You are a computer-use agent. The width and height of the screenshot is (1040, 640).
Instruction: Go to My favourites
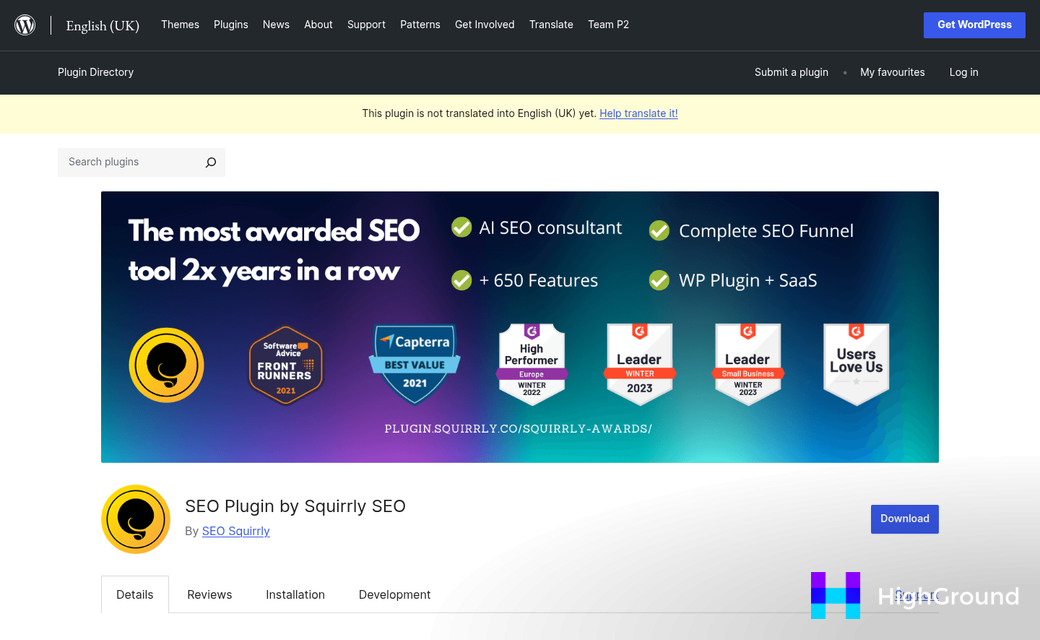pyautogui.click(x=892, y=72)
